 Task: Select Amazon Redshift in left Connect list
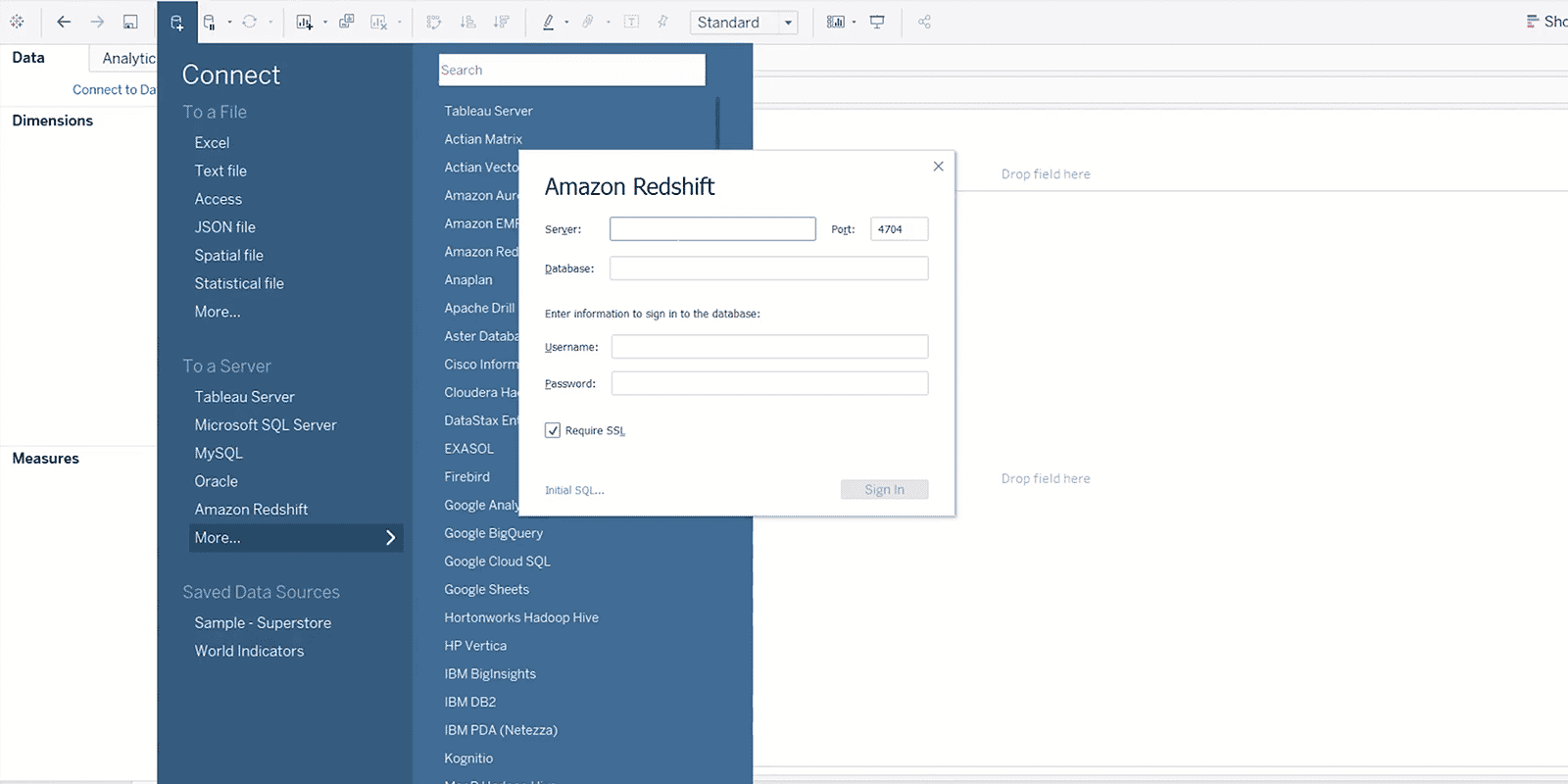pos(251,510)
